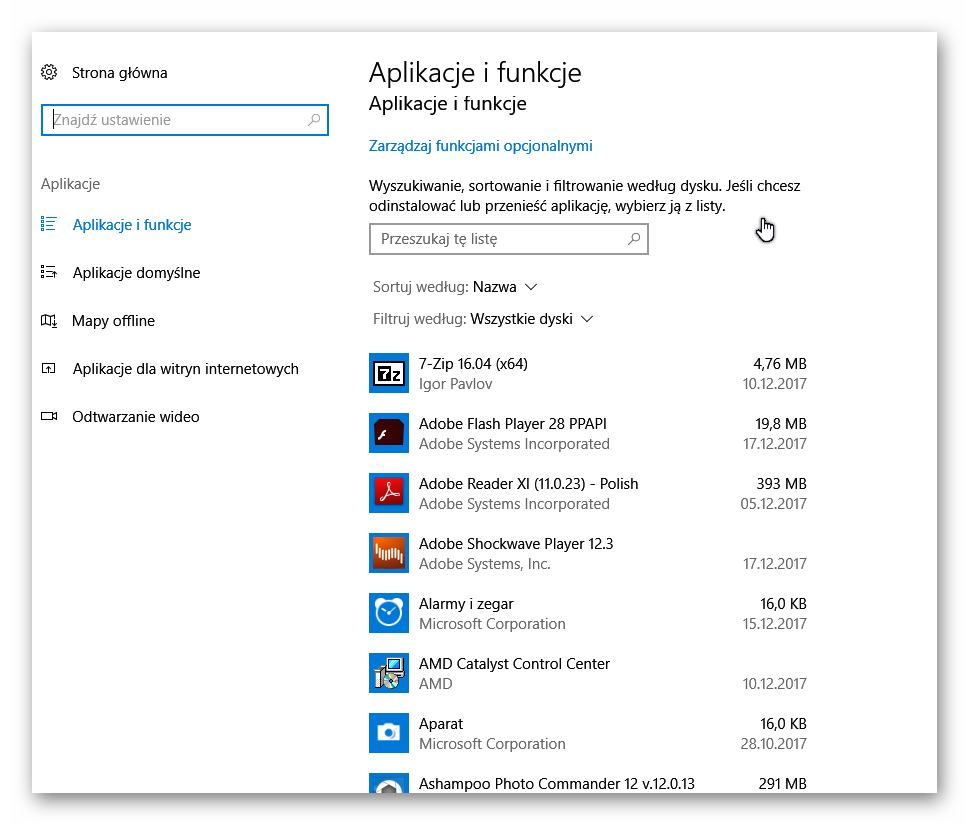
Task: Select AMD Catalyst Control Center entry
Action: tap(588, 673)
